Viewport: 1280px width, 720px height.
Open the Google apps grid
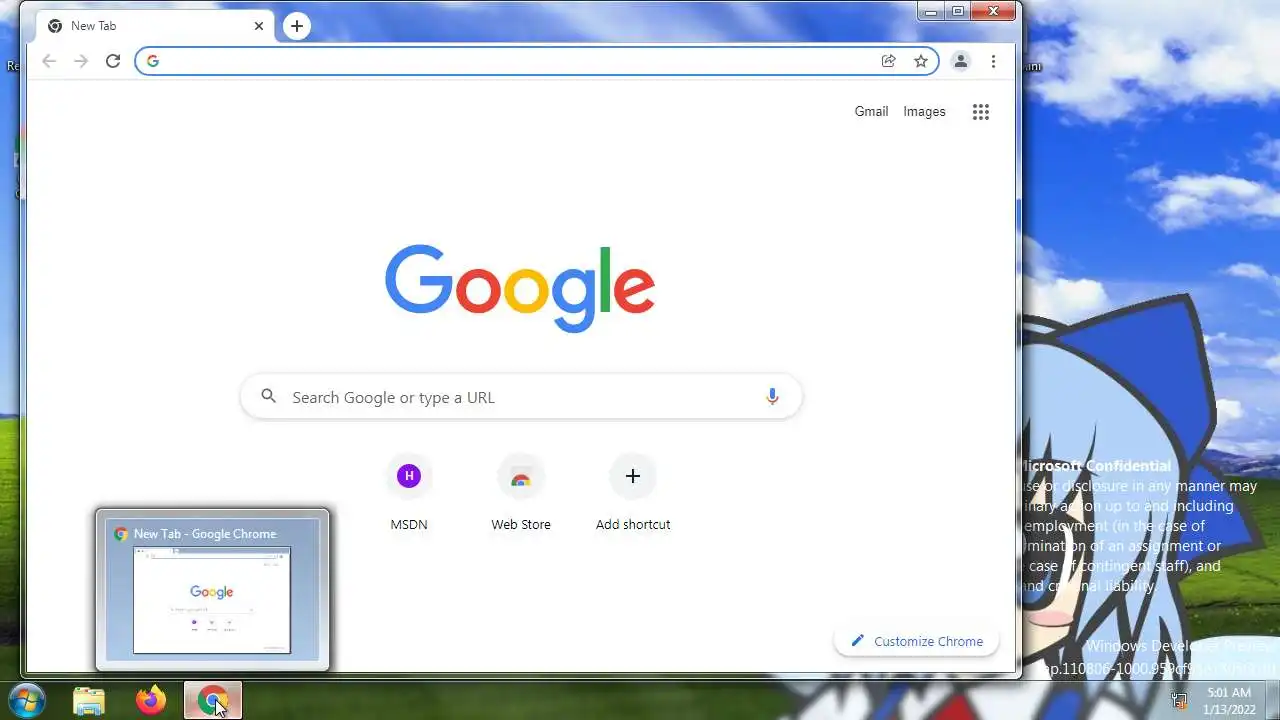point(981,112)
